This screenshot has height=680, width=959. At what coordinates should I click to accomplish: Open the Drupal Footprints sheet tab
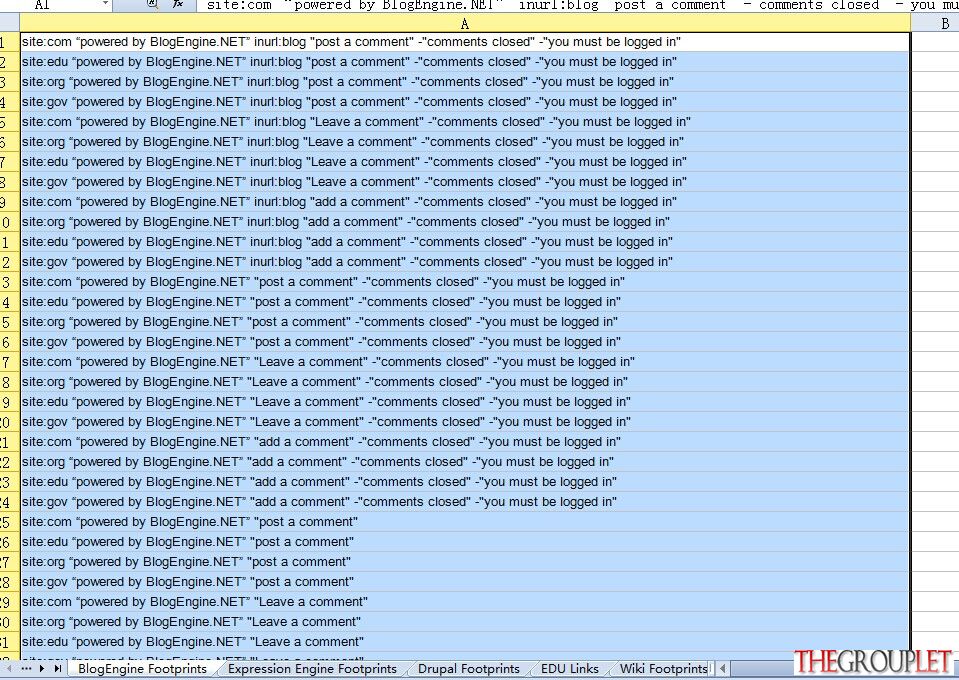point(468,669)
